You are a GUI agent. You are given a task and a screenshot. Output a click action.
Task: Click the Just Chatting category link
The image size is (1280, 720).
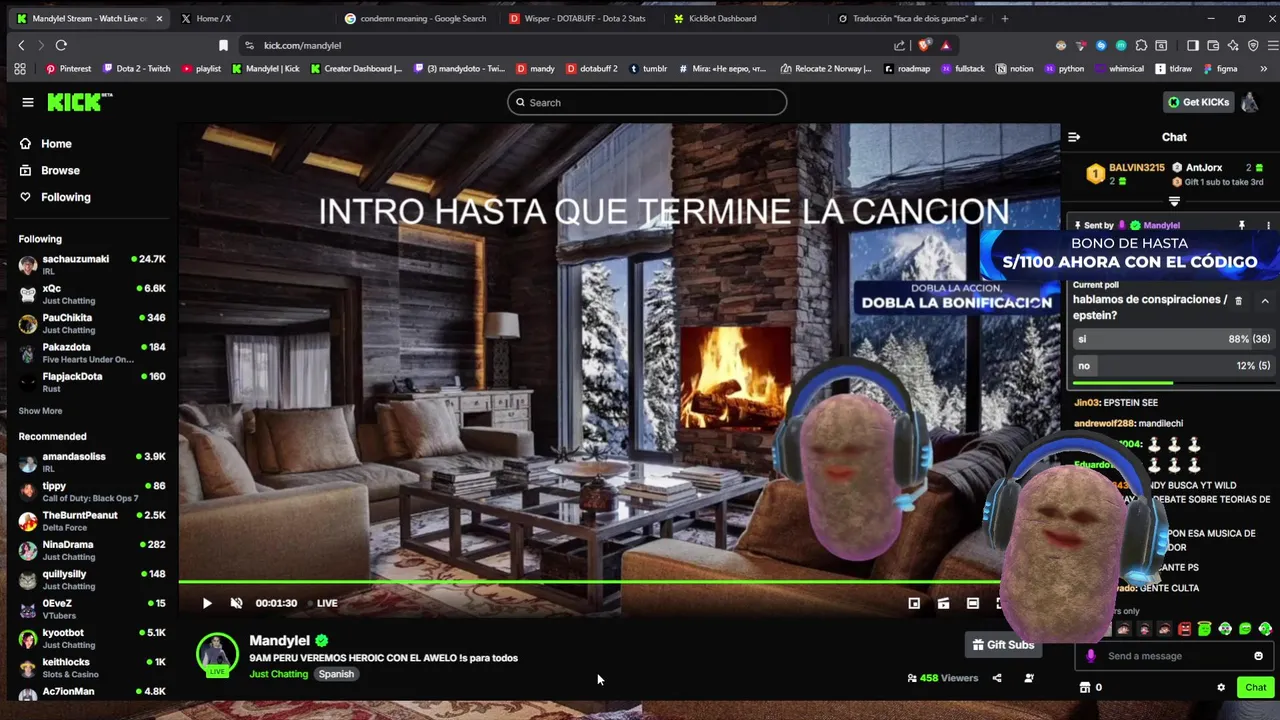pyautogui.click(x=279, y=674)
